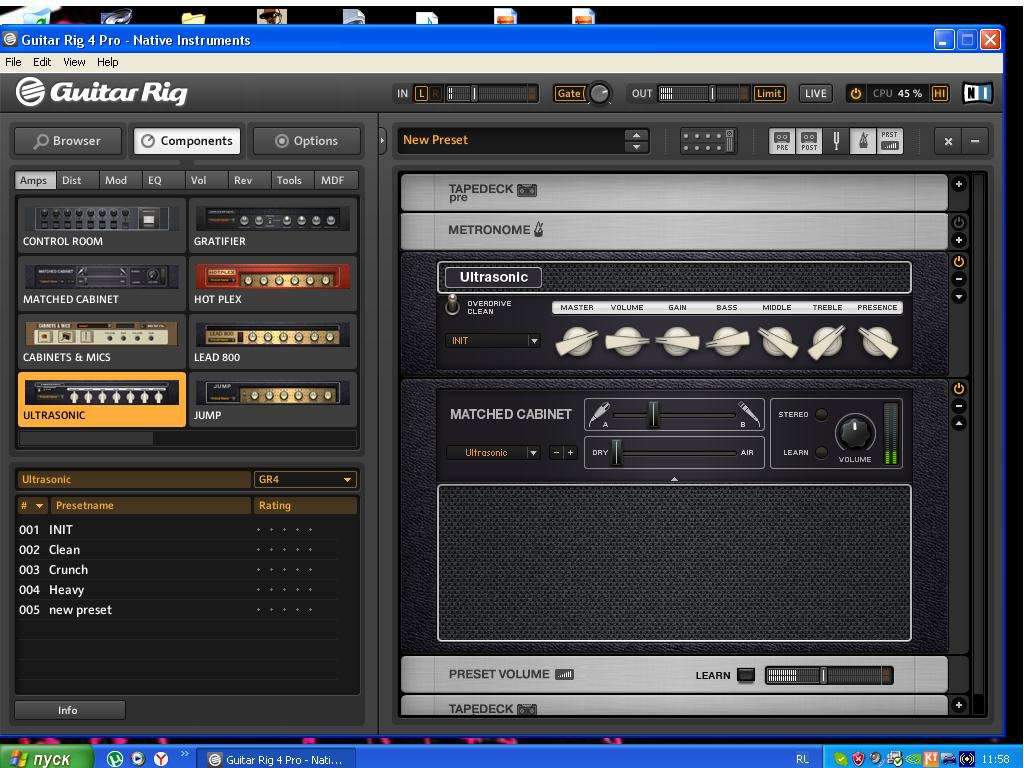Image resolution: width=1024 pixels, height=768 pixels.
Task: Click the LIVE button
Action: click(x=815, y=93)
